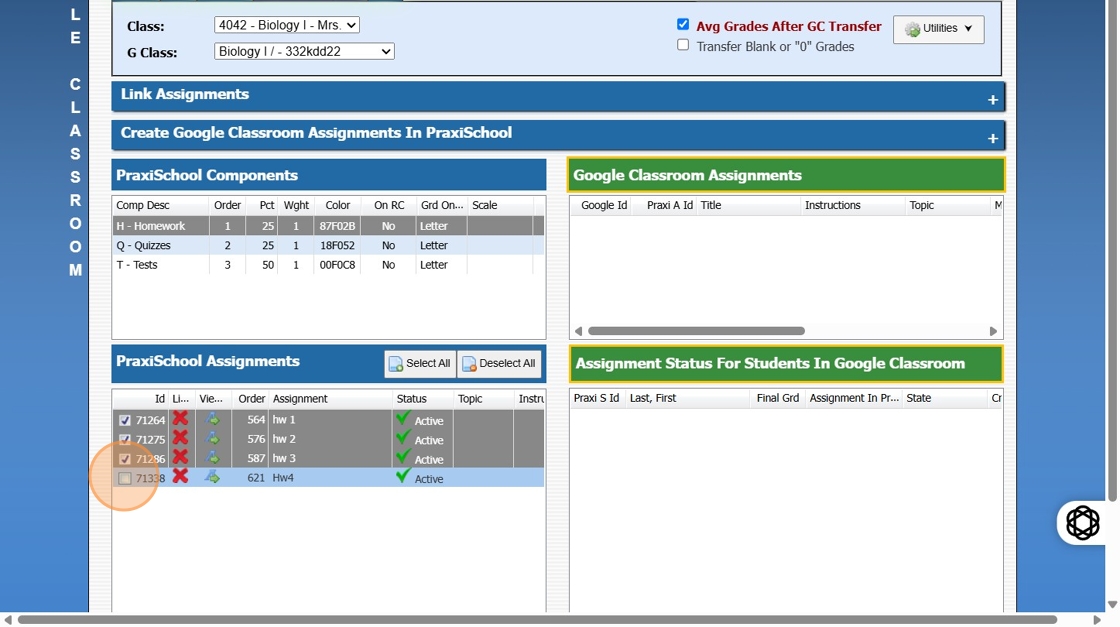Open the G Class dropdown

tap(304, 51)
